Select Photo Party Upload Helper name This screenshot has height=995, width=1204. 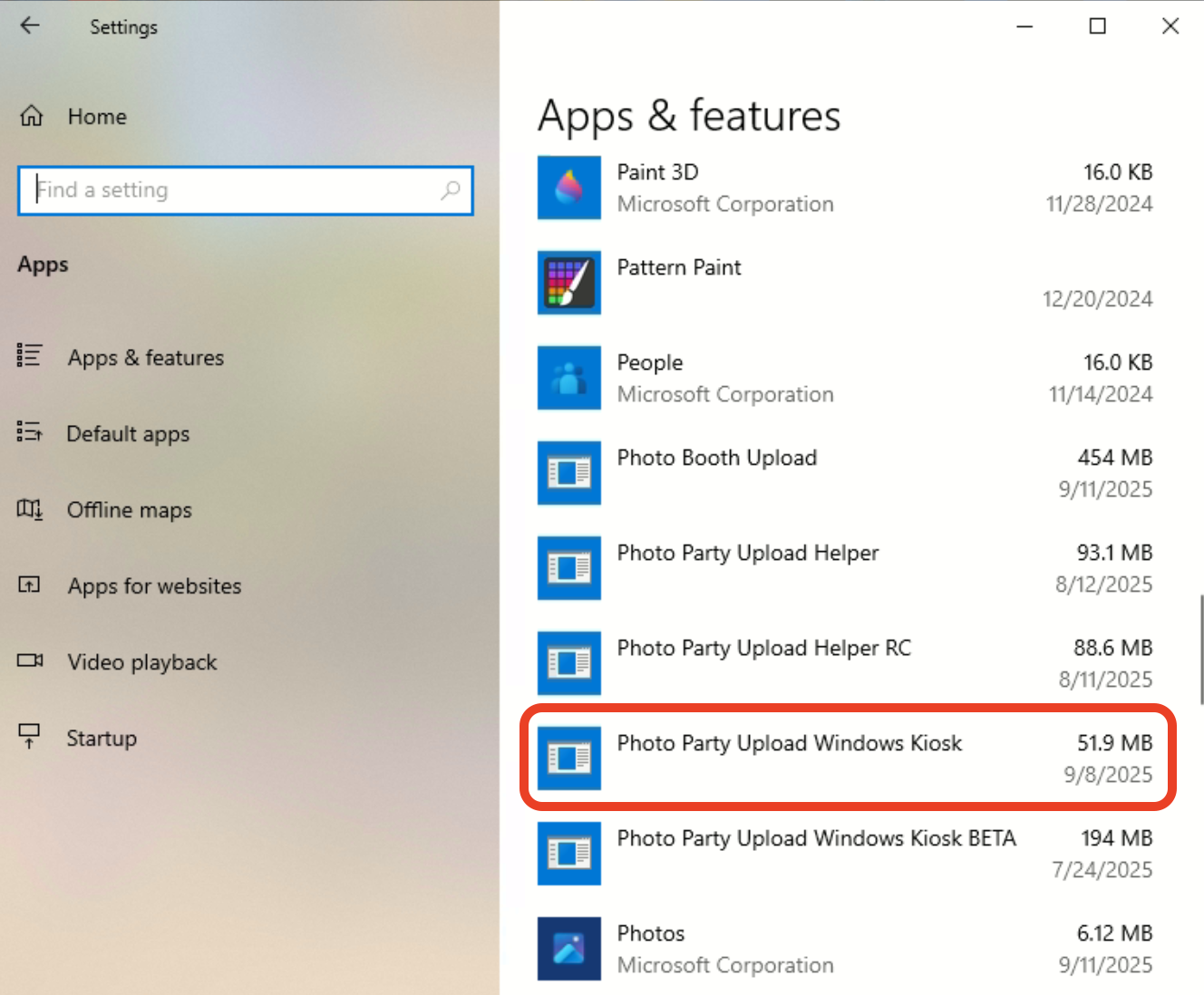(x=748, y=553)
